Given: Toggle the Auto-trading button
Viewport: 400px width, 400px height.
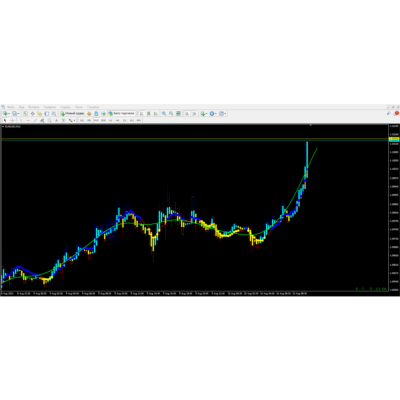Looking at the screenshot, I should 122,114.
